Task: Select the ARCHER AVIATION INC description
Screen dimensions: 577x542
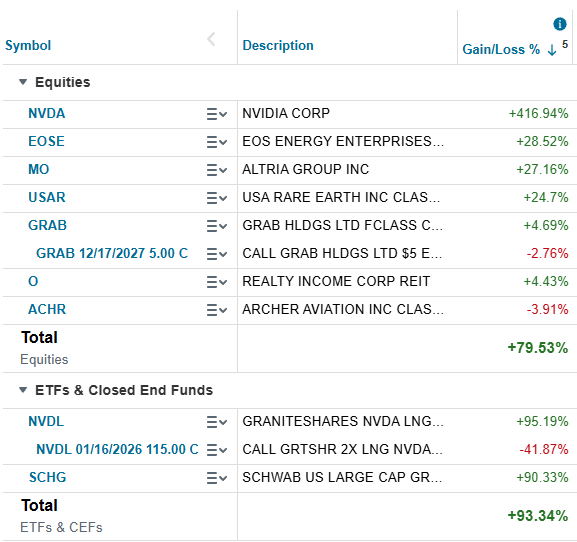Action: point(343,309)
